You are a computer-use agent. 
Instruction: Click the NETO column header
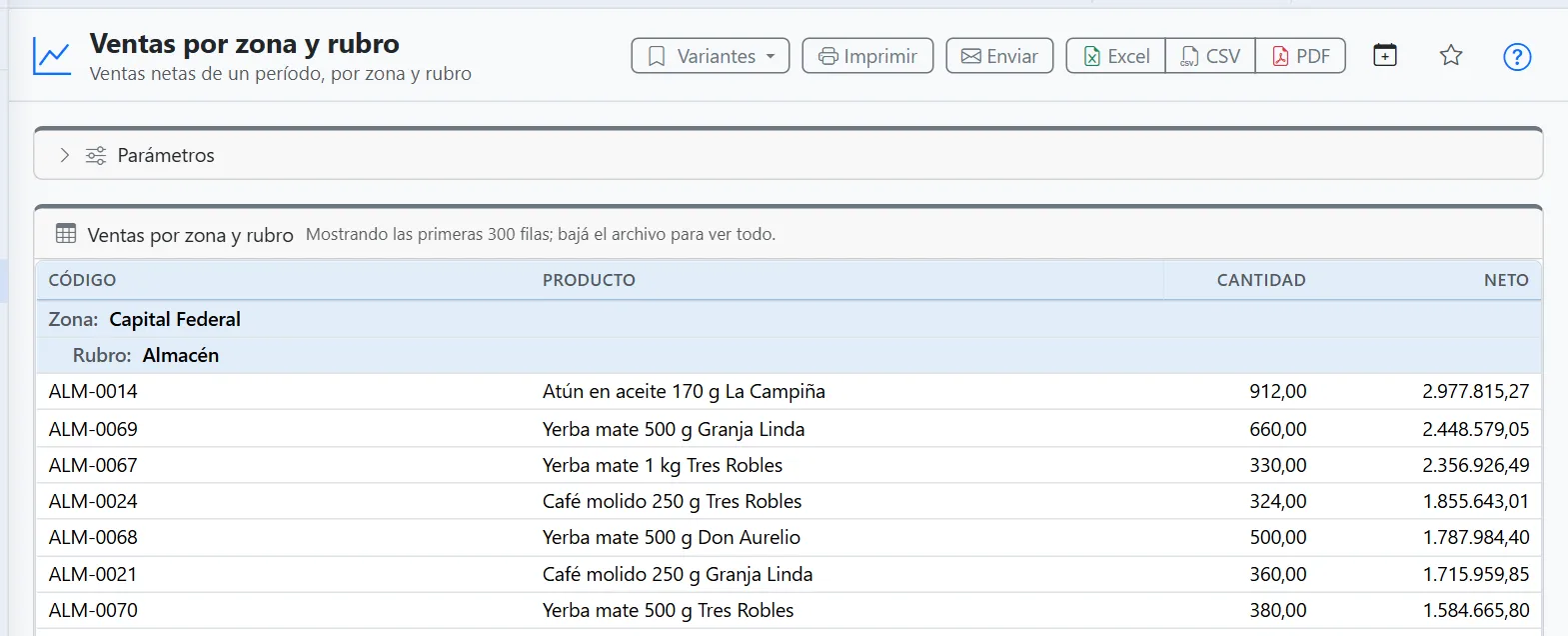tap(1506, 280)
